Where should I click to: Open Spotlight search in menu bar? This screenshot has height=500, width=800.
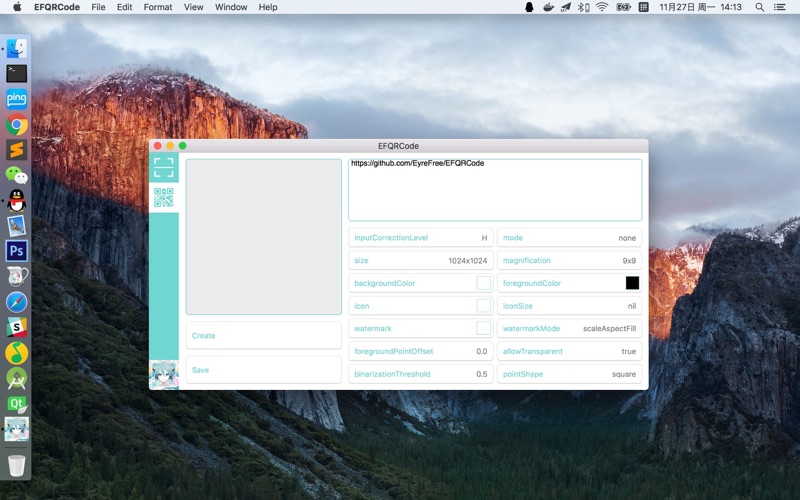760,7
